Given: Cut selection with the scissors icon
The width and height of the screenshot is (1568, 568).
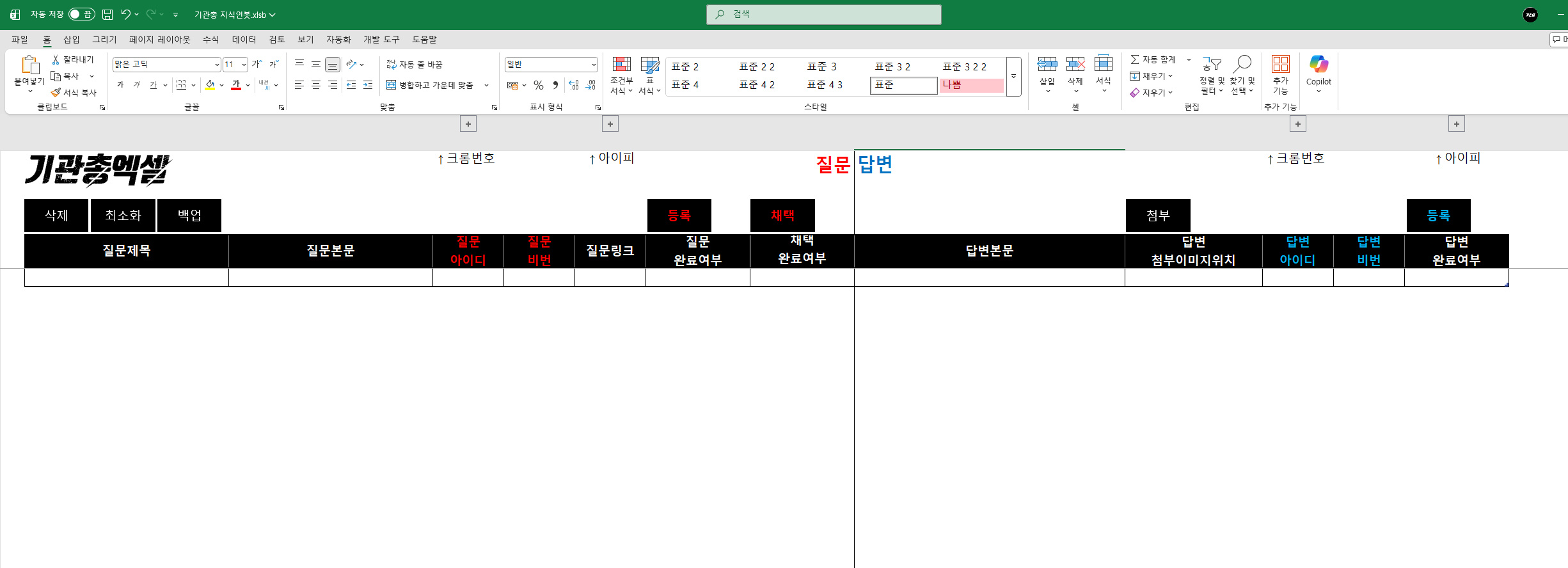Looking at the screenshot, I should point(56,59).
